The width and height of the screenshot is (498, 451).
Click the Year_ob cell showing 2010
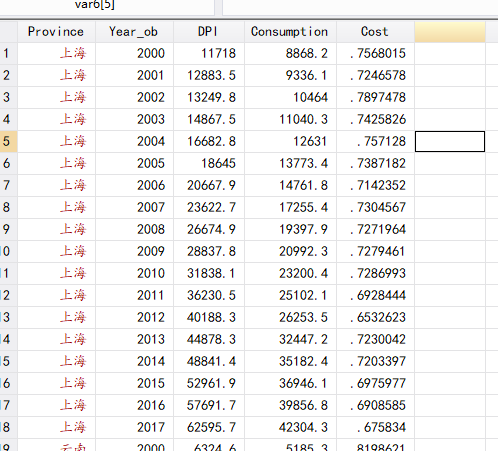pos(134,273)
